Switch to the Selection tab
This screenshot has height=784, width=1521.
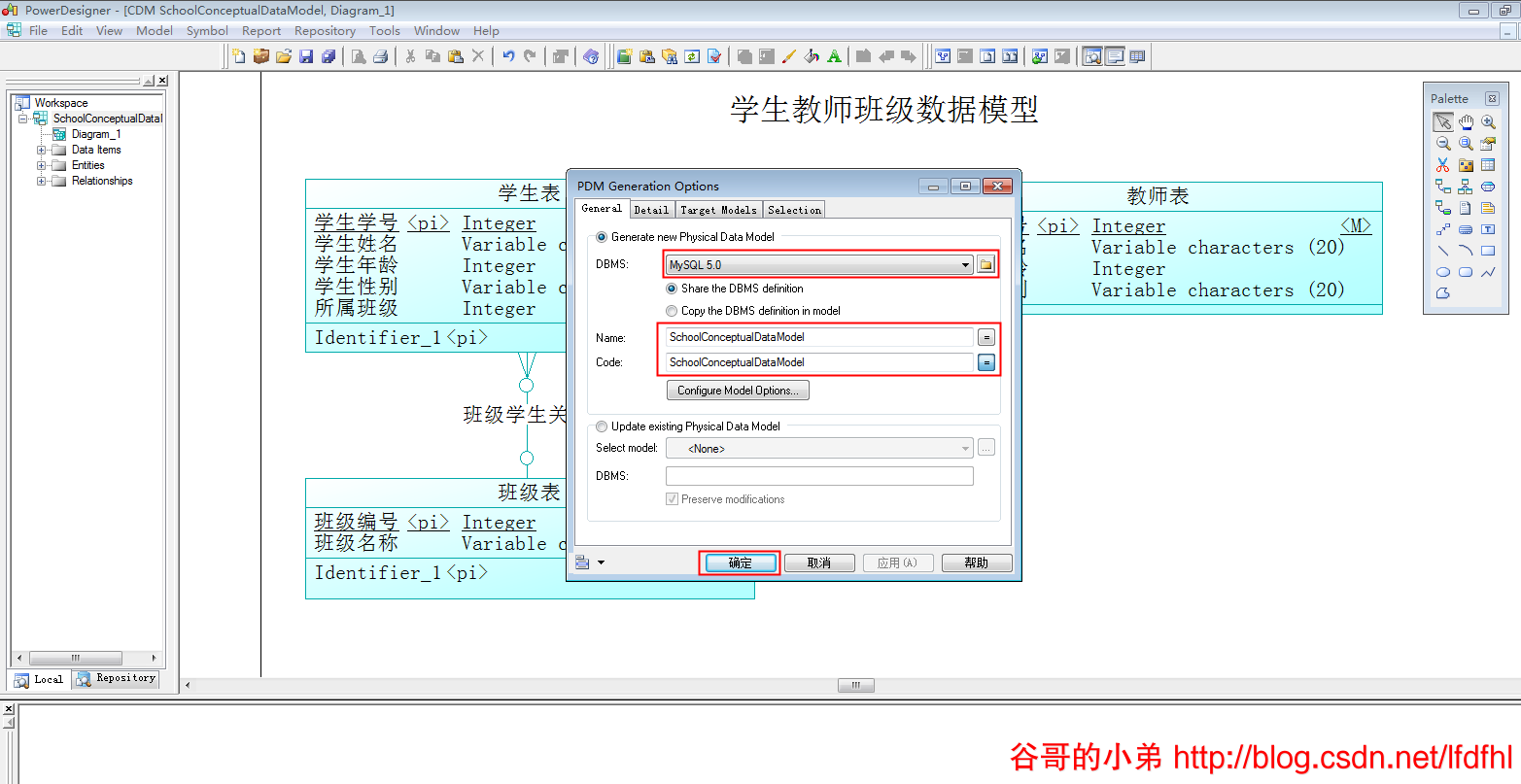tap(794, 210)
